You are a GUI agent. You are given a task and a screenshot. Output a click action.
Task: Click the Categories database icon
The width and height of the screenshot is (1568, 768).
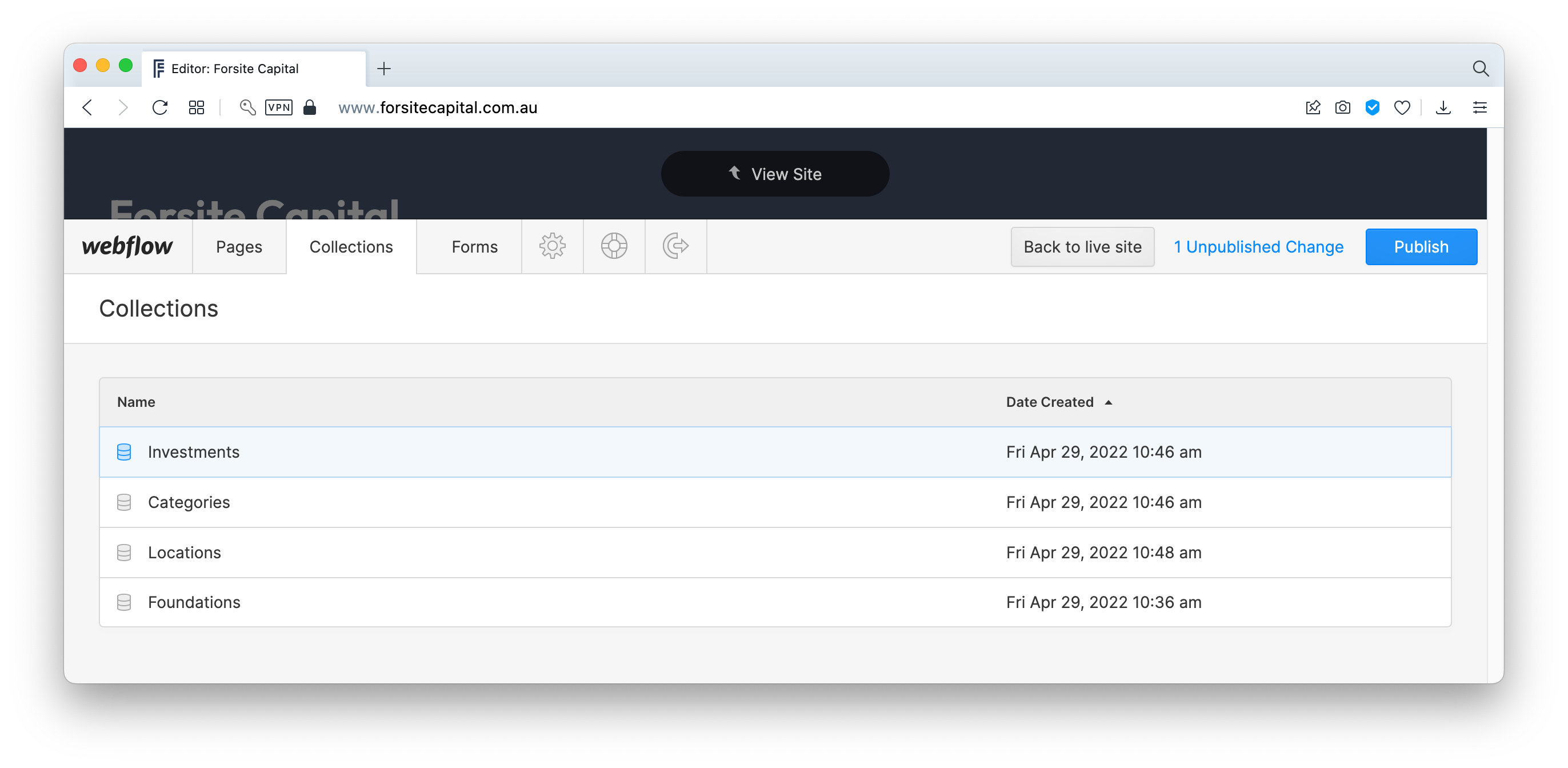click(123, 502)
